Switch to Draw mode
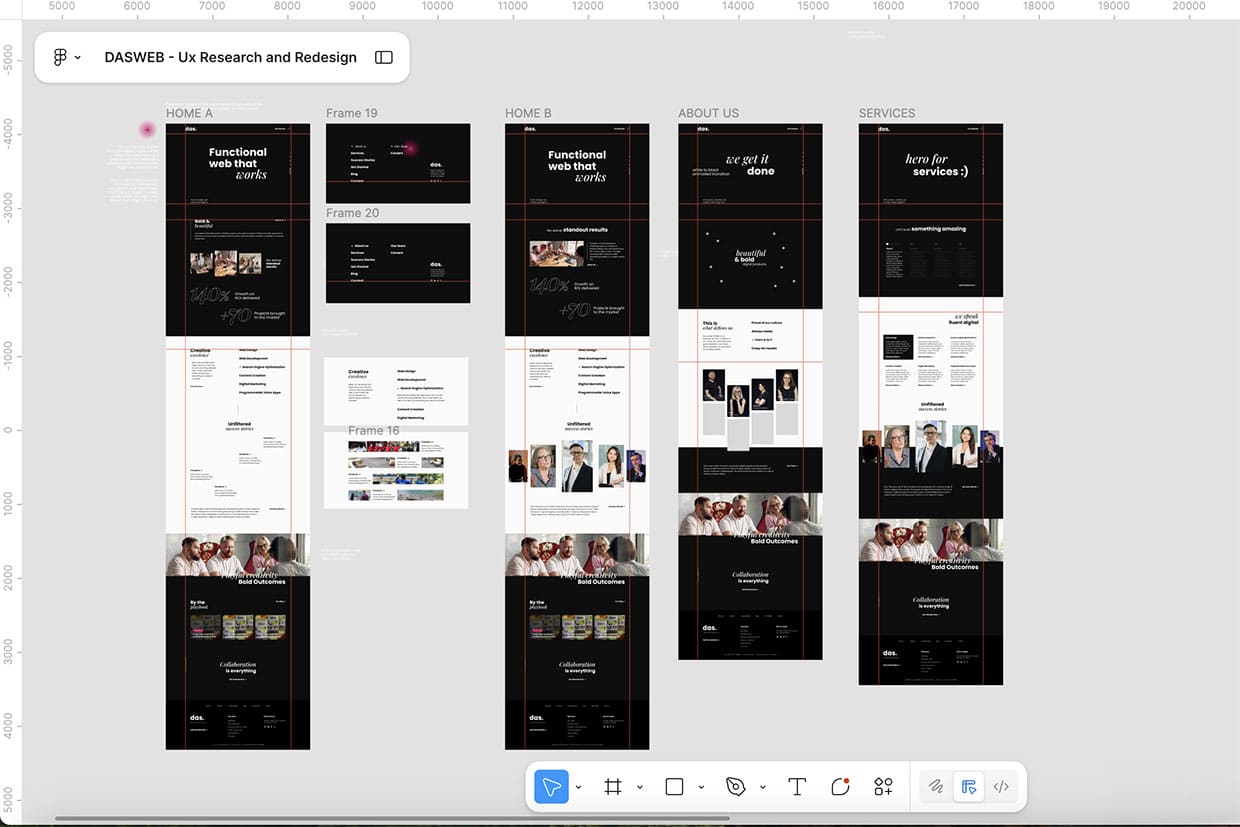 (x=935, y=787)
